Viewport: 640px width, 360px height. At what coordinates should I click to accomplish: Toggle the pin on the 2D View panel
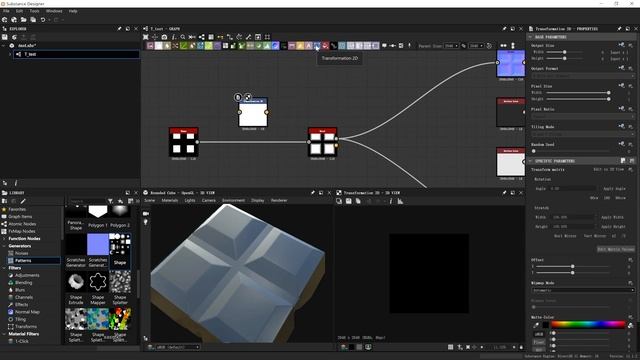click(504, 193)
